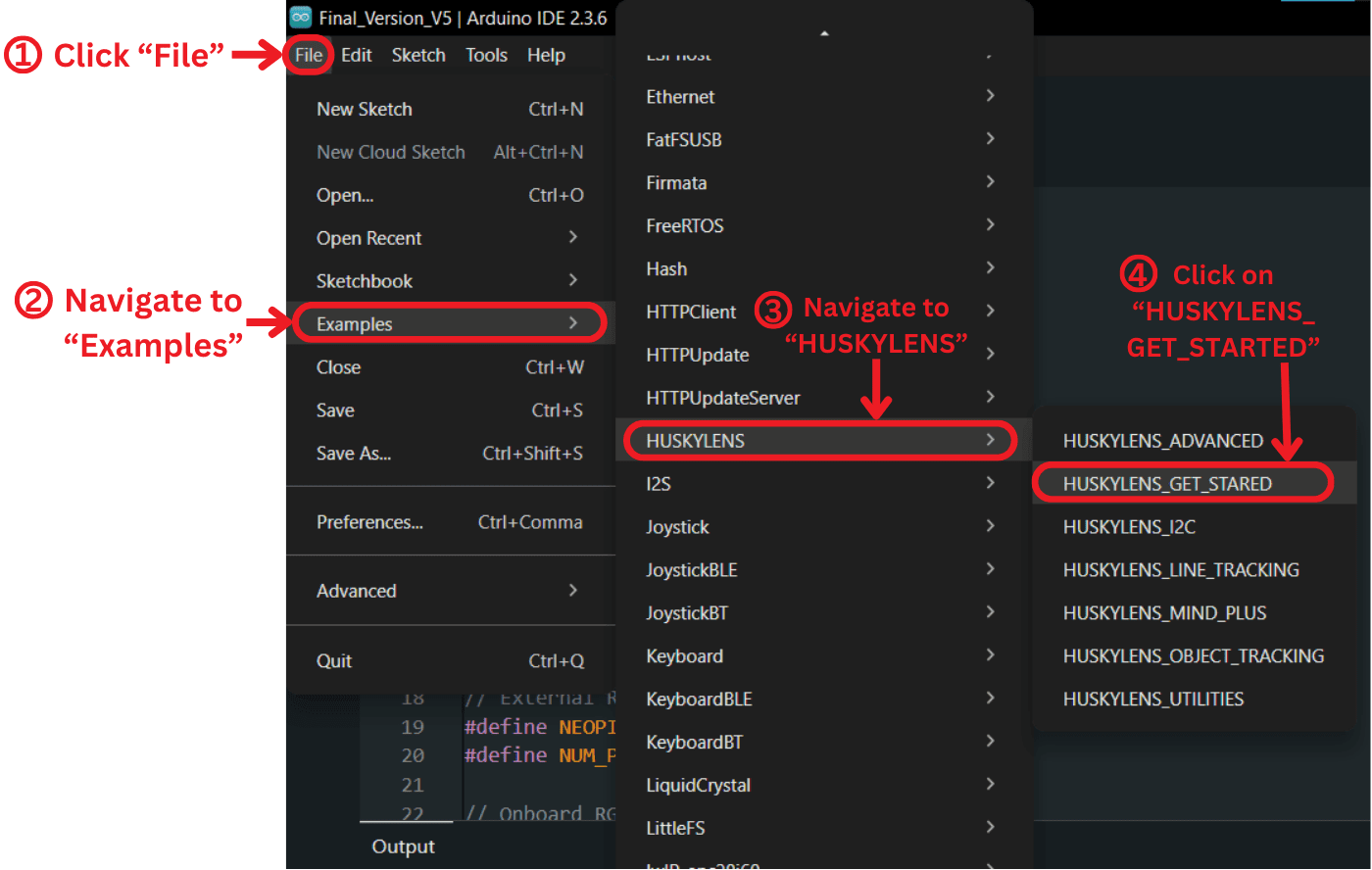1372x870 pixels.
Task: Open the Sketch menu
Action: click(x=418, y=55)
